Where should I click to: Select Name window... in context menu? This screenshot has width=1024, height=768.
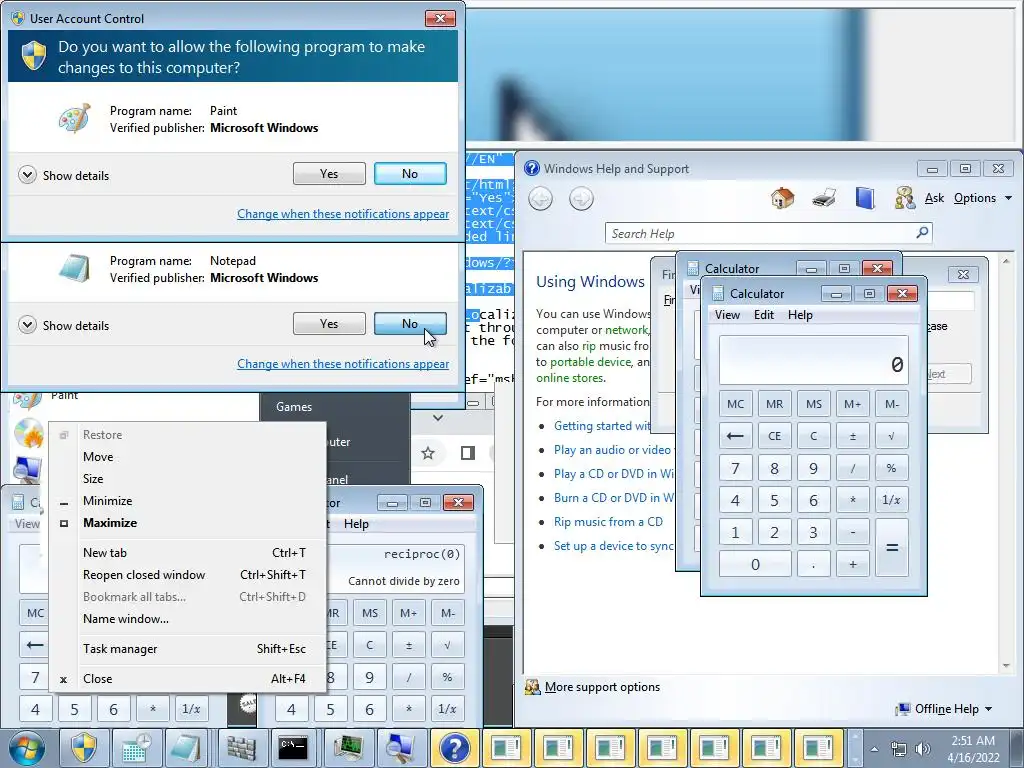[x=187, y=618]
